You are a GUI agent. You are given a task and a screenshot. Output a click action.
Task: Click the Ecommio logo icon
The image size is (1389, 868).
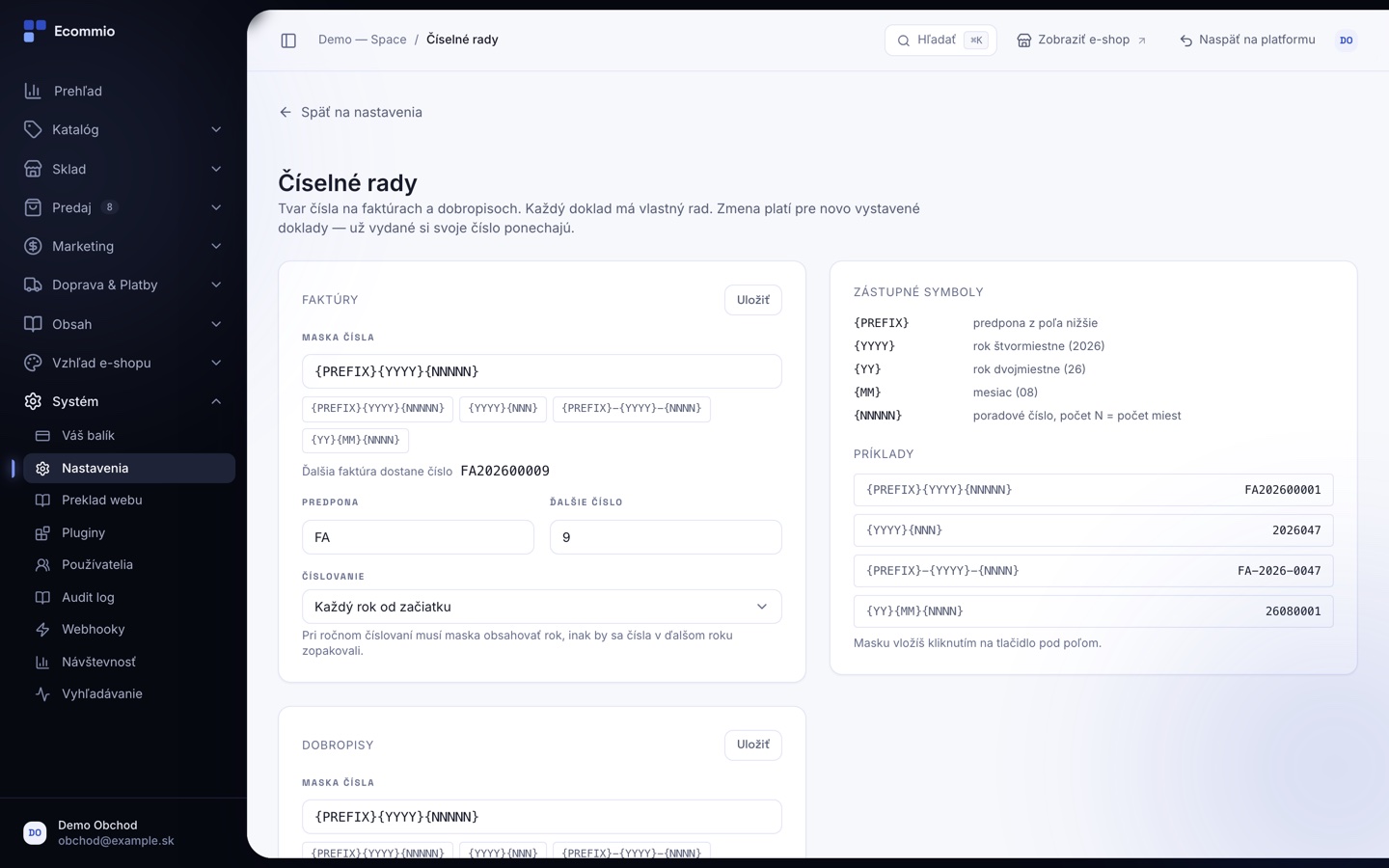35,31
